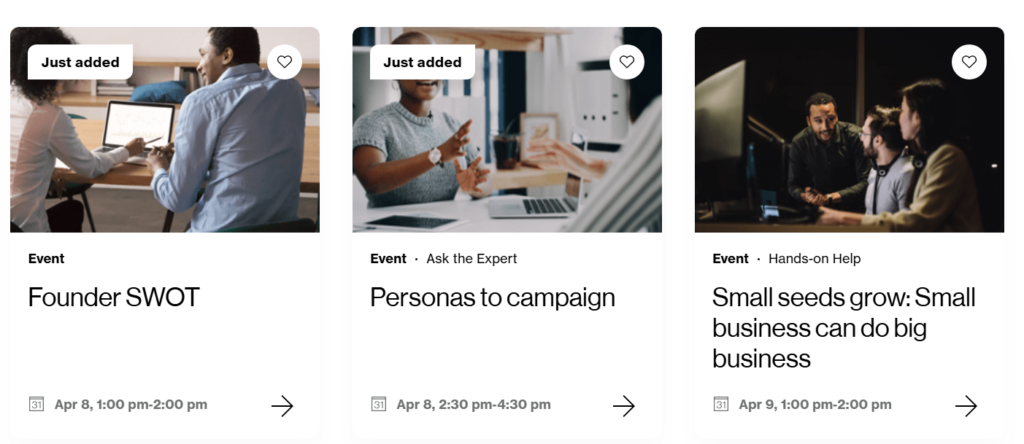Viewport: 1024px width, 444px height.
Task: Select the Hands-on Help label
Action: tap(814, 259)
